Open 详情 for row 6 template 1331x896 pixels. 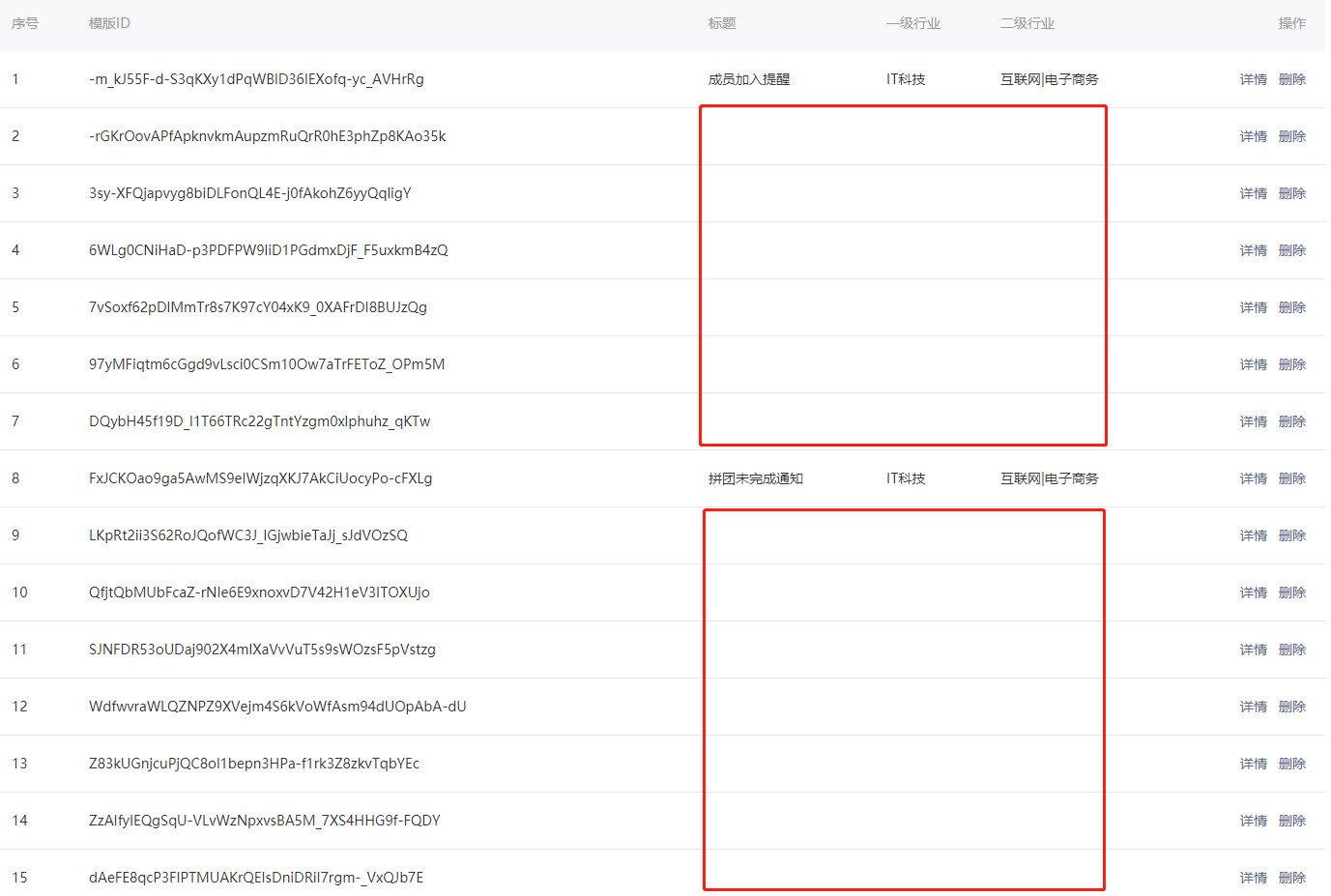[x=1253, y=364]
